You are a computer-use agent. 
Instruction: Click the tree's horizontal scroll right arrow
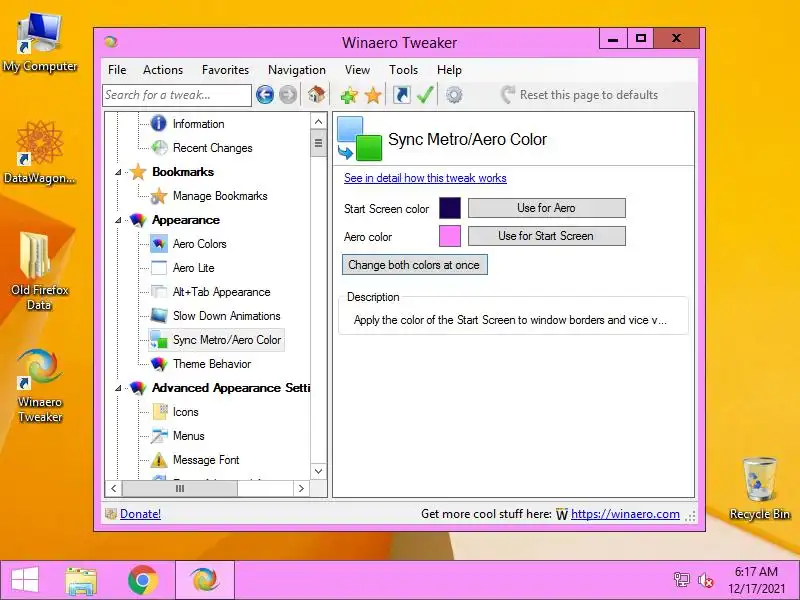point(302,488)
